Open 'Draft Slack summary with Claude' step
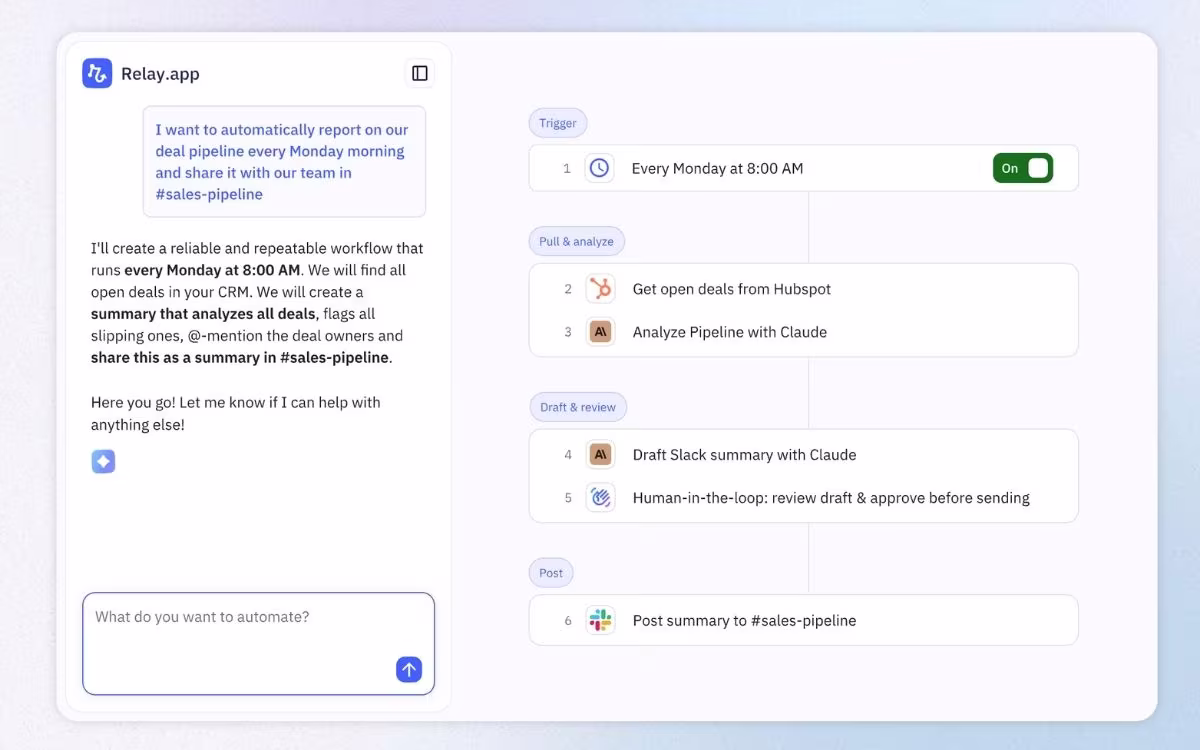The height and width of the screenshot is (750, 1200). pyautogui.click(x=804, y=455)
